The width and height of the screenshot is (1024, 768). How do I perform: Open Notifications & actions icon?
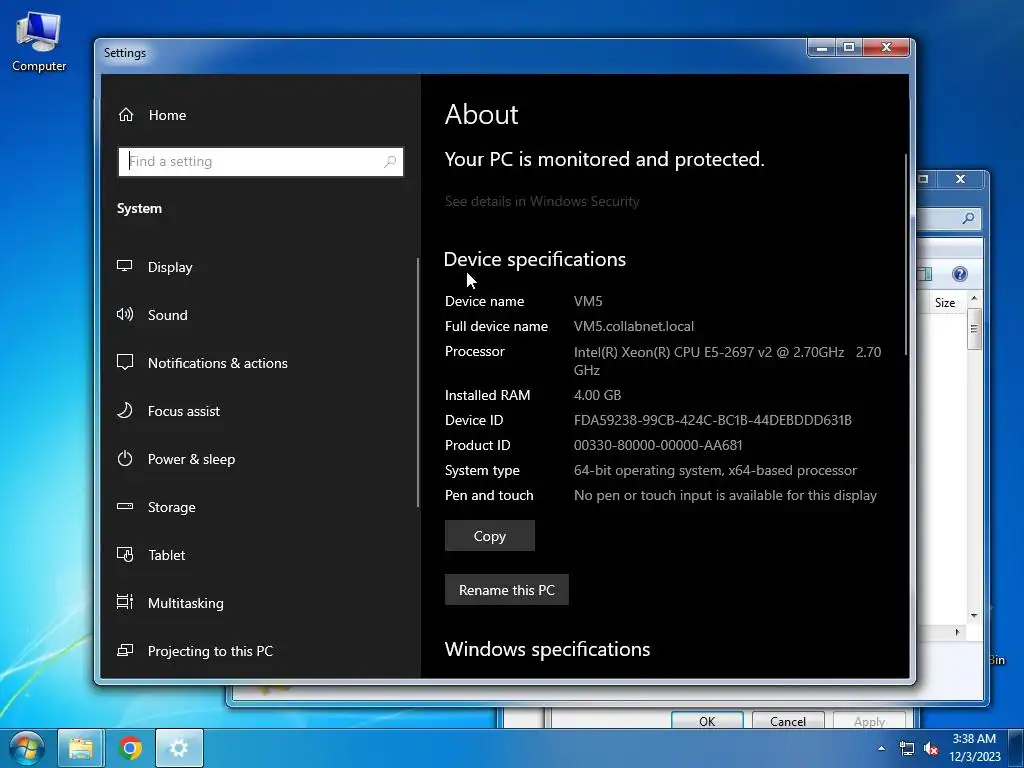pyautogui.click(x=125, y=362)
